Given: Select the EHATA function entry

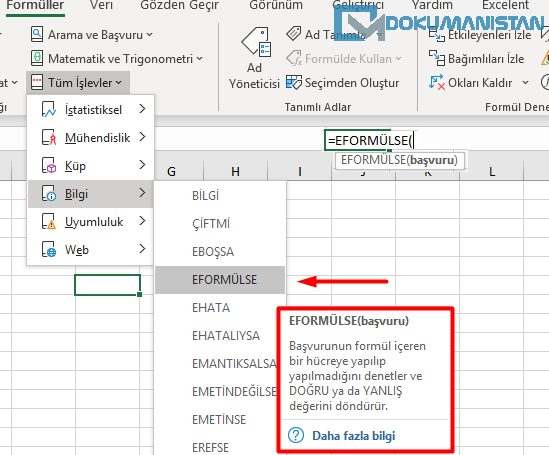Looking at the screenshot, I should 220,308.
